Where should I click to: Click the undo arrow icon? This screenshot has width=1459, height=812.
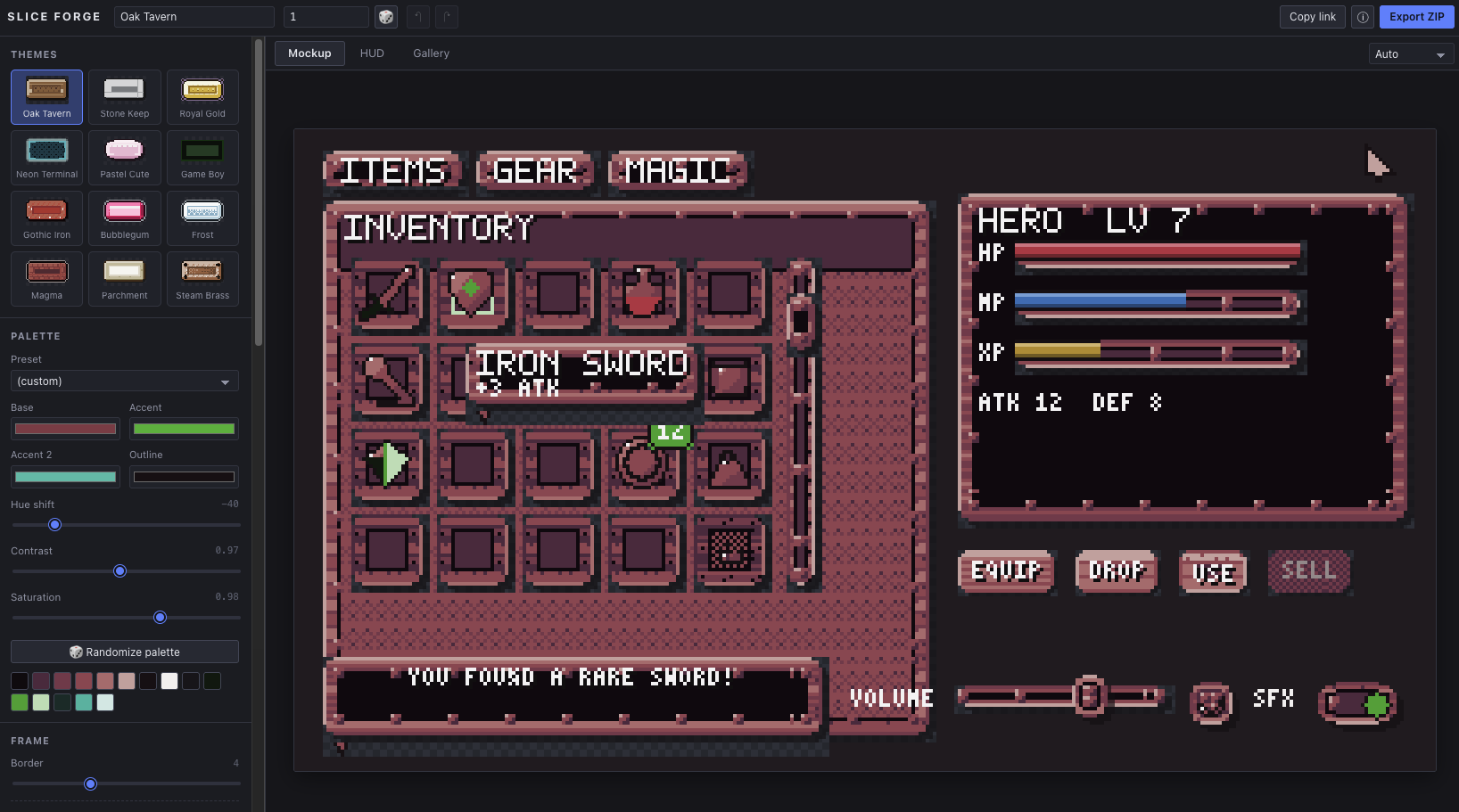[x=418, y=17]
